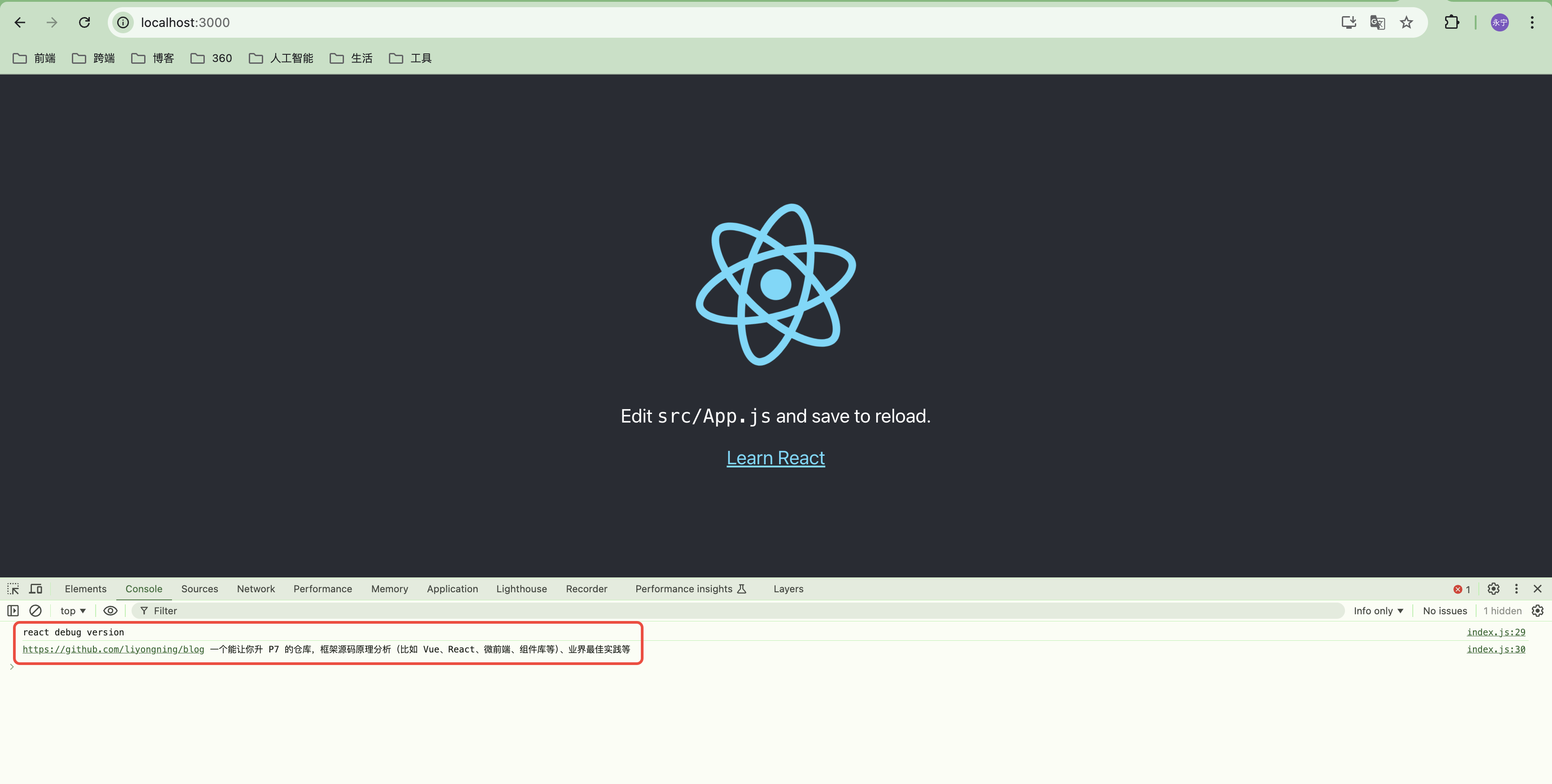
Task: Clear the console with the ban icon
Action: (x=35, y=610)
